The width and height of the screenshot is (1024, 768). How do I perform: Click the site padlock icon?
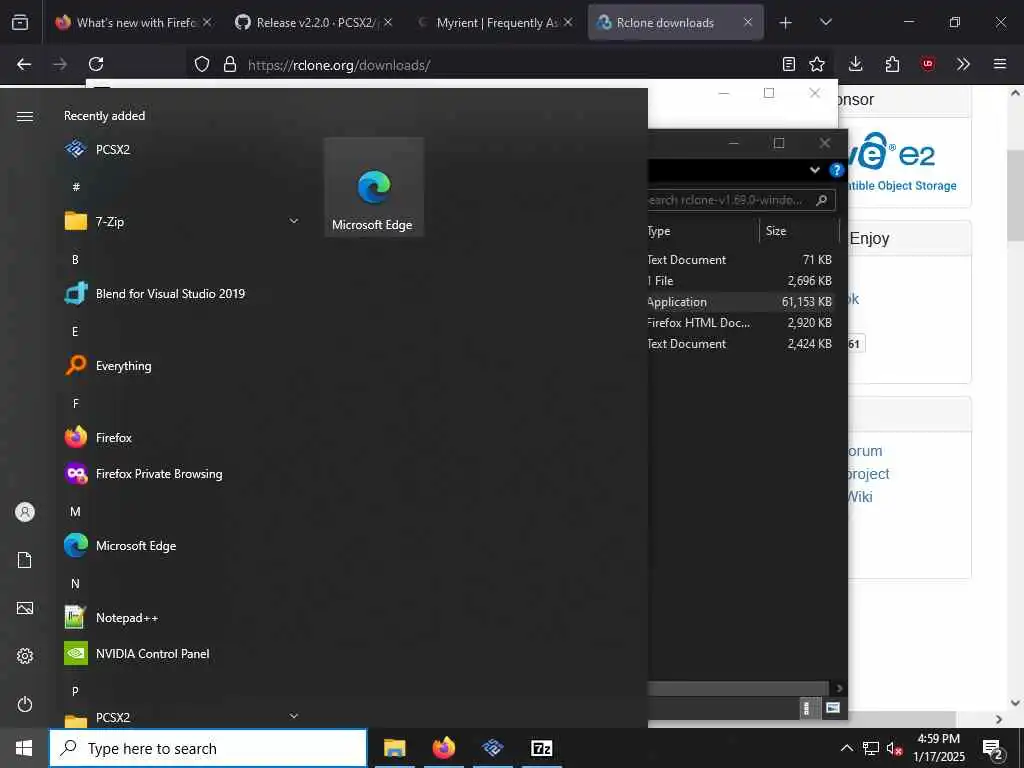tap(230, 64)
